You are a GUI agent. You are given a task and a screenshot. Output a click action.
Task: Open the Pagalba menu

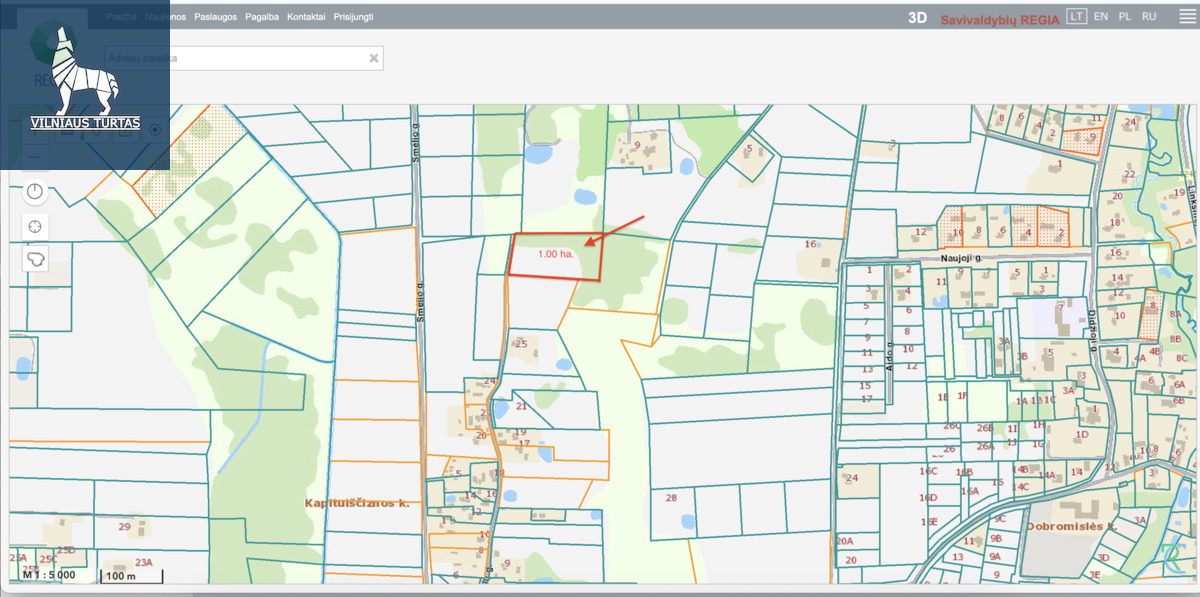[x=262, y=17]
